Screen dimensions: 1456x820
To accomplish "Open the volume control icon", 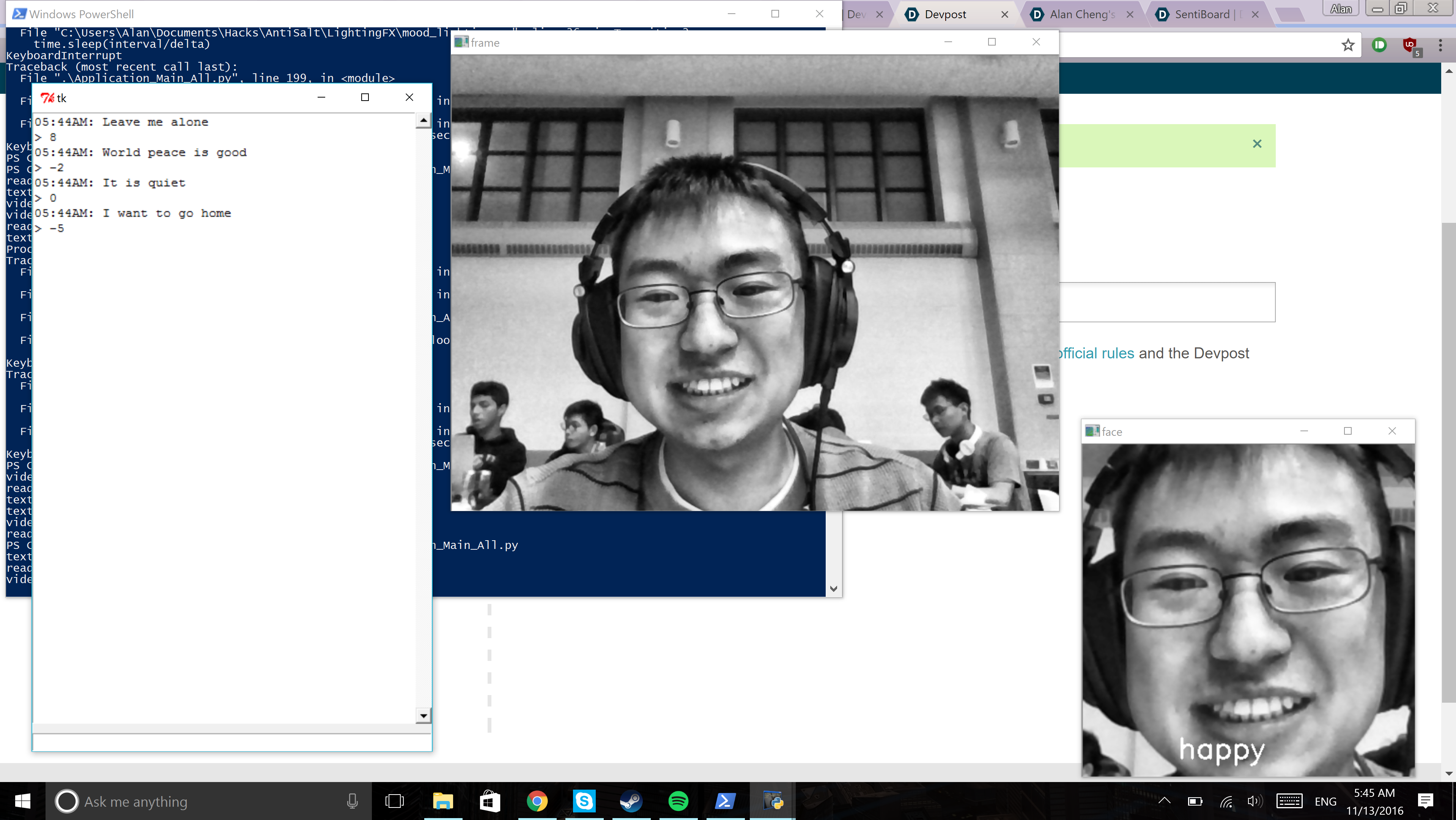I will pos(1255,801).
